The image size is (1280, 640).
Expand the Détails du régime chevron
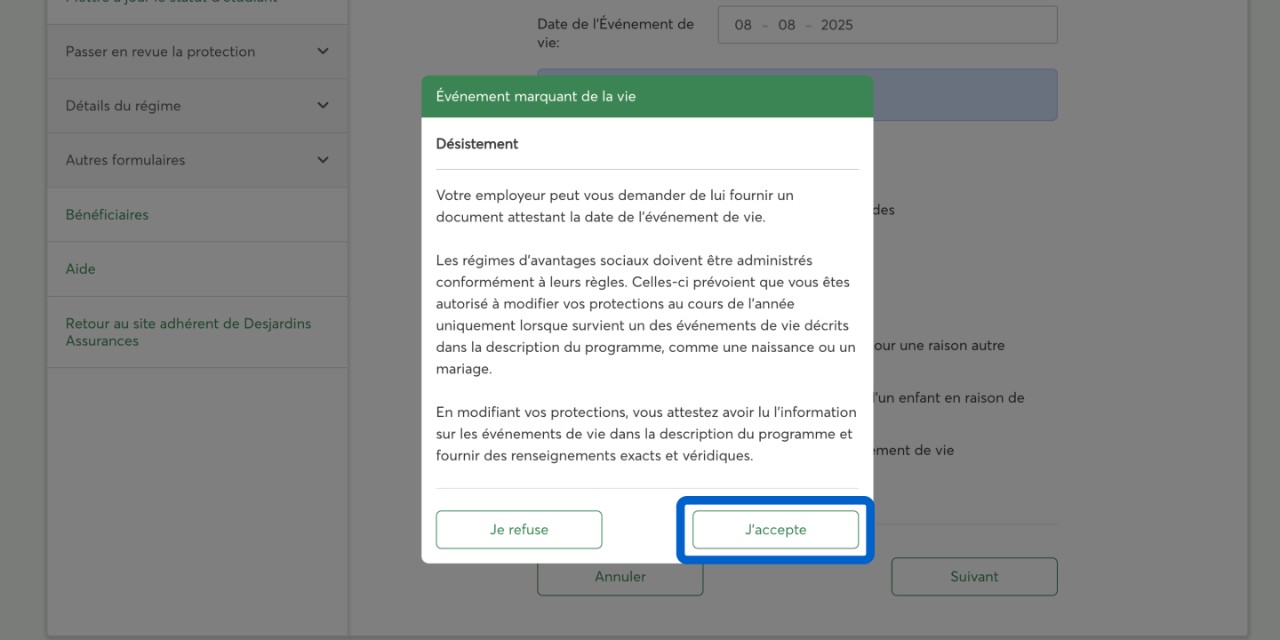pos(322,106)
